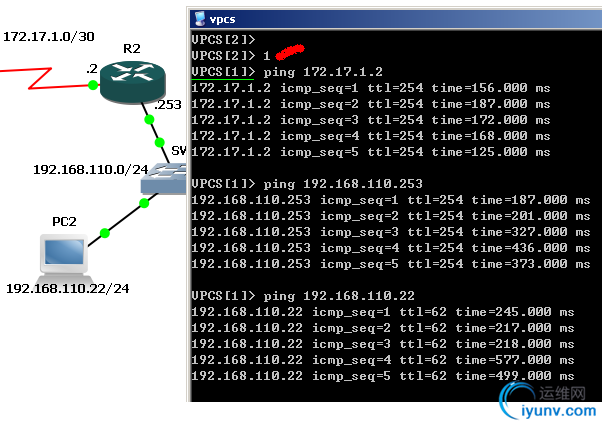Select the switch device icon
This screenshot has width=602, height=427.
[164, 178]
